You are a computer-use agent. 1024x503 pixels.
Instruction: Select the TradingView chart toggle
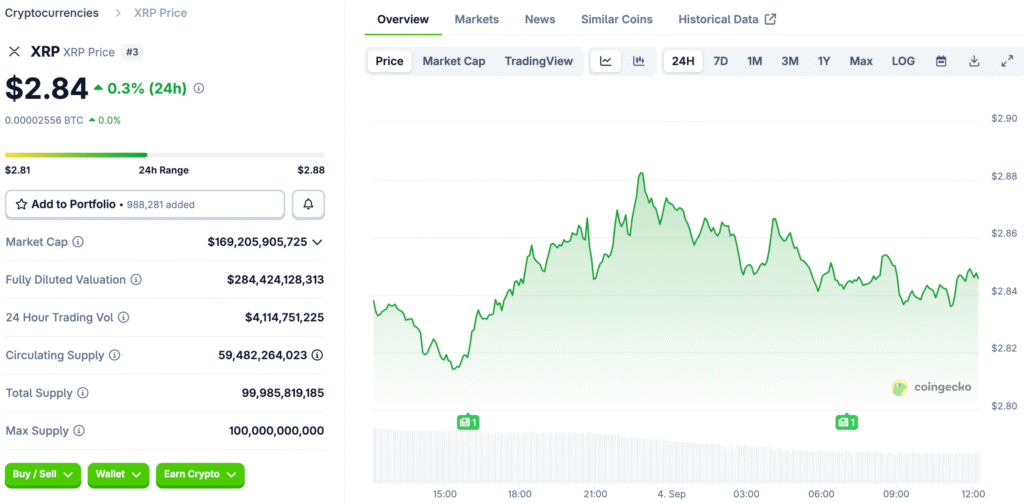point(539,61)
